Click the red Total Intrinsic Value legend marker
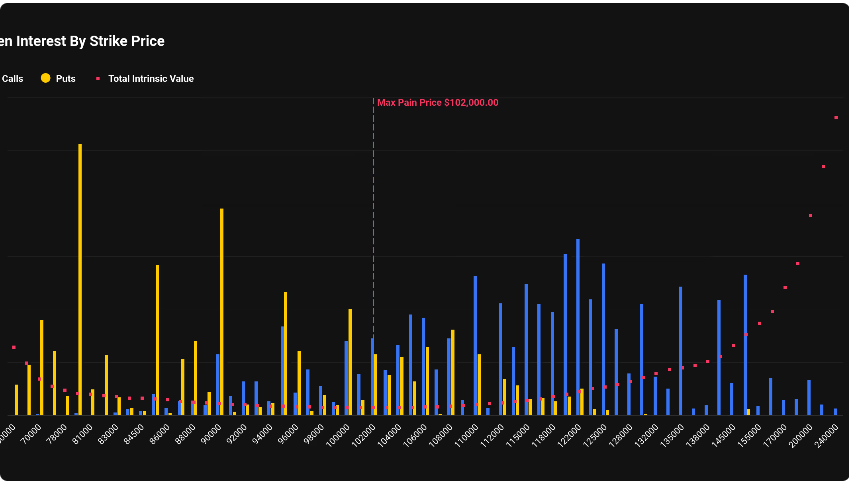The height and width of the screenshot is (482, 849). point(97,78)
